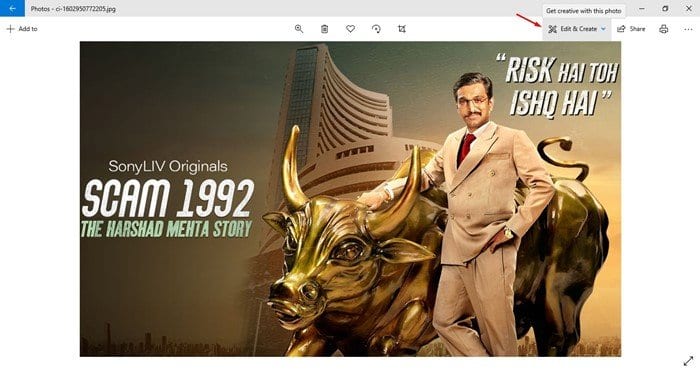The height and width of the screenshot is (371, 700).
Task: Click the back arrow button
Action: (x=12, y=8)
